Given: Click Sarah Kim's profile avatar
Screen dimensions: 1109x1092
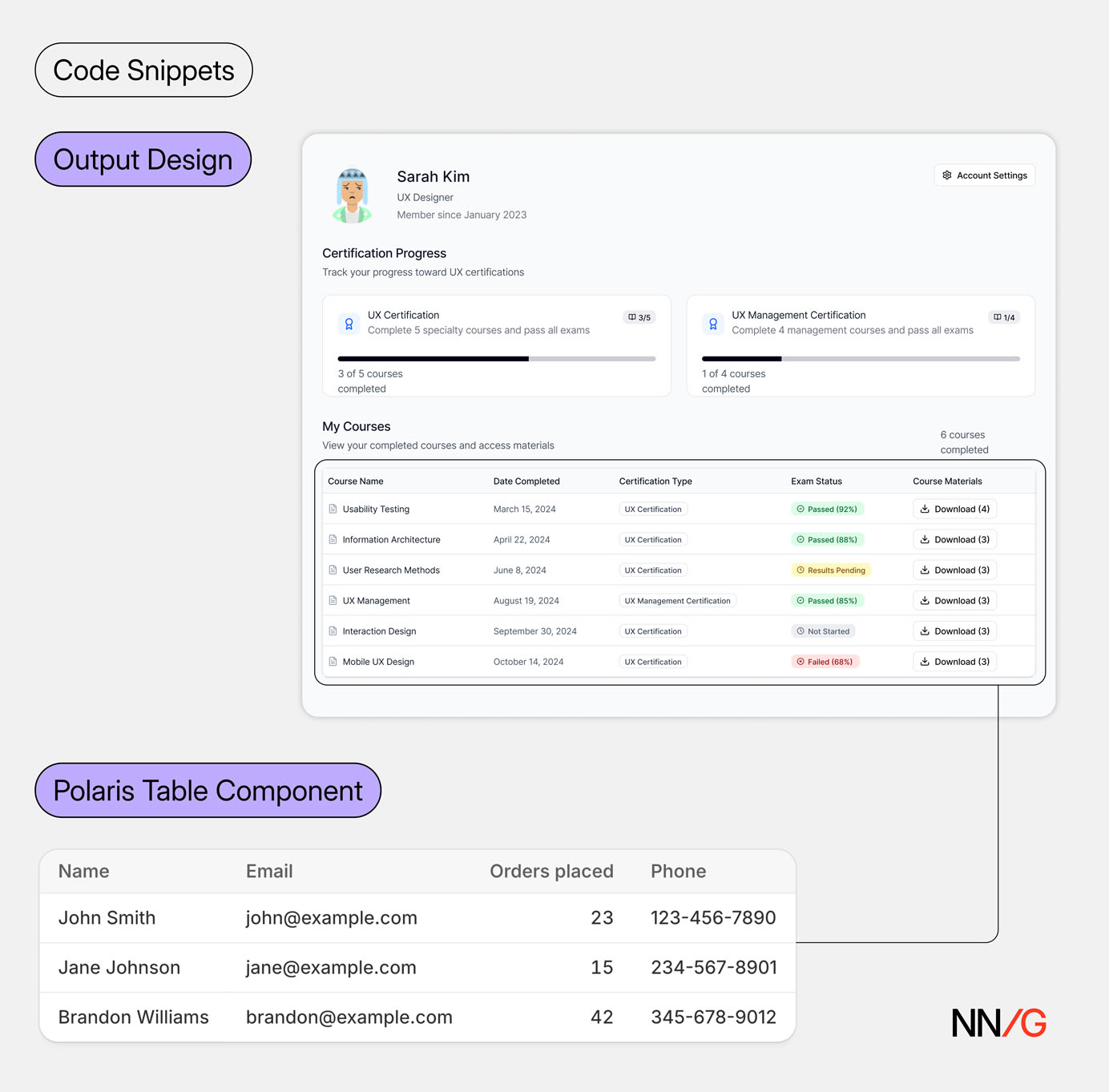Looking at the screenshot, I should [352, 194].
